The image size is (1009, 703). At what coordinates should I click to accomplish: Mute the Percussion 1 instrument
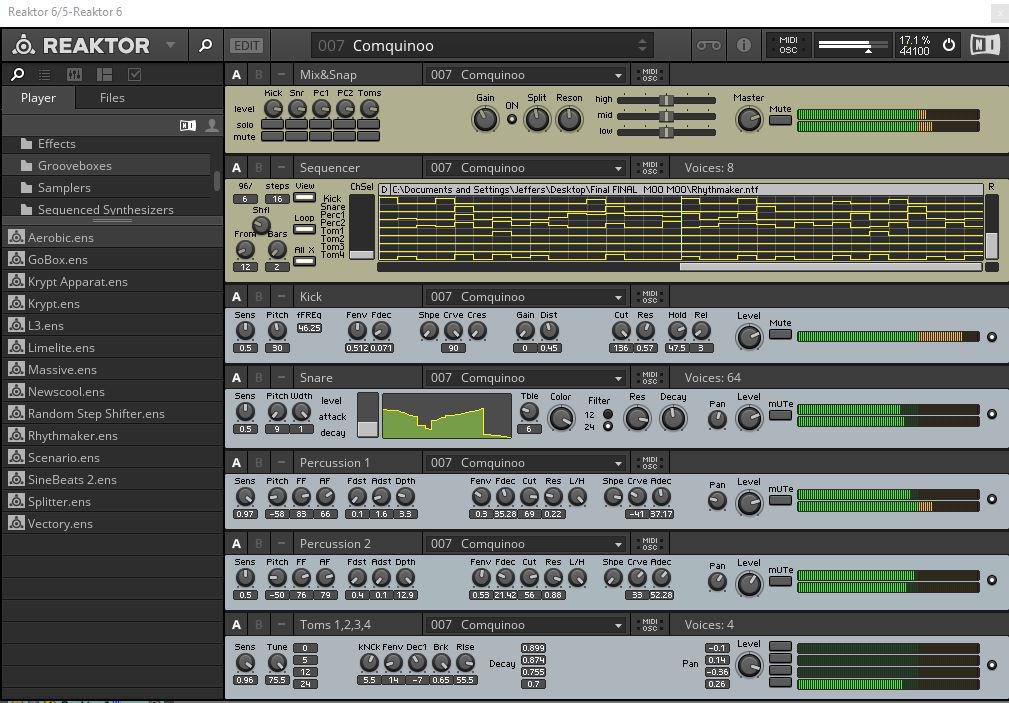point(781,500)
